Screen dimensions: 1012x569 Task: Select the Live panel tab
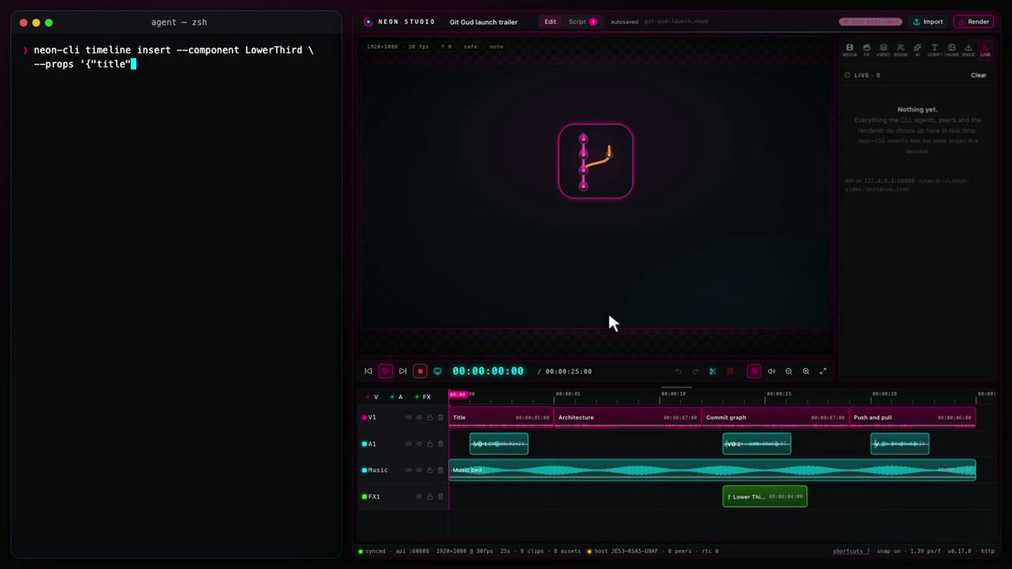(x=985, y=50)
